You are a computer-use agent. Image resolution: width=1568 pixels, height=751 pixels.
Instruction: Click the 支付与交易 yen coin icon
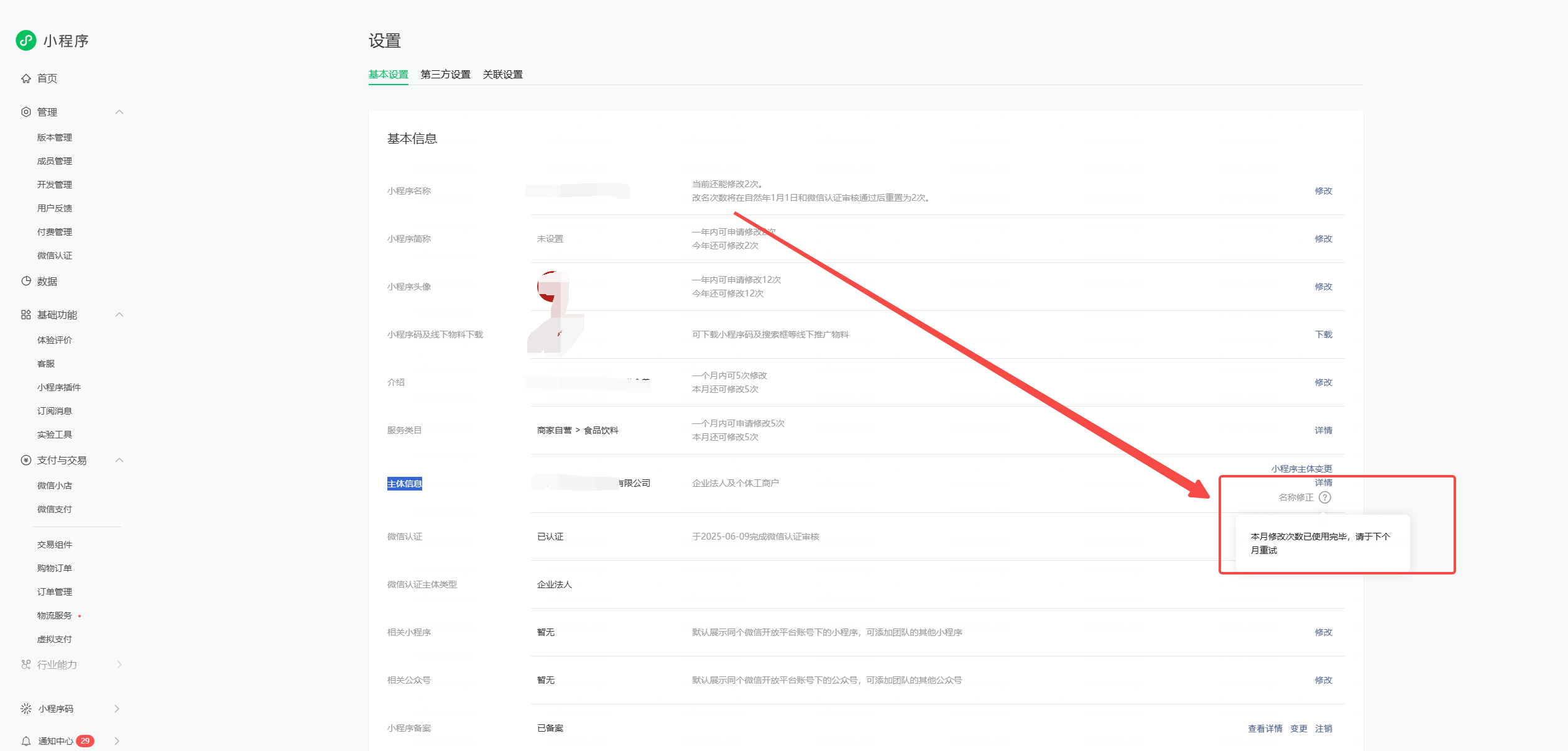(x=26, y=460)
